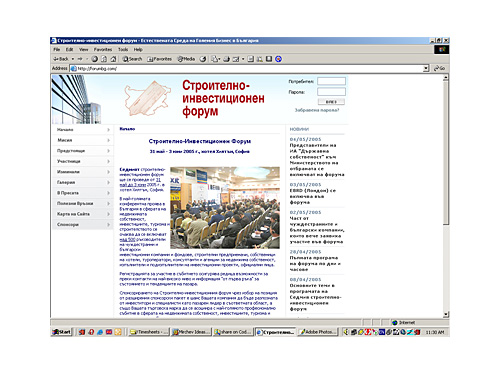Click the Bulgaria map logo in header
This screenshot has height=375, width=500.
click(x=147, y=98)
